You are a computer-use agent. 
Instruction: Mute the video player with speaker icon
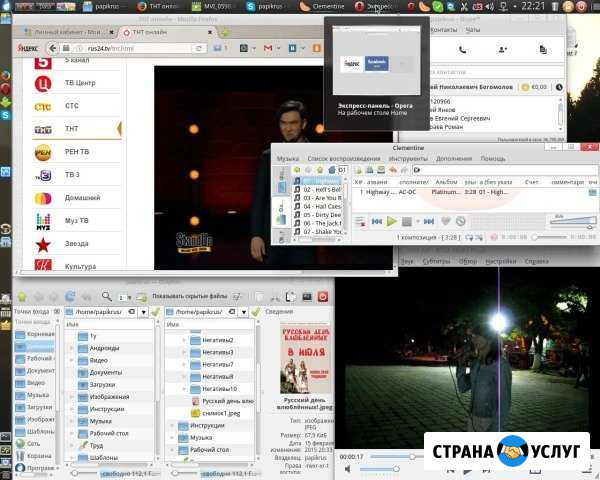(347, 469)
